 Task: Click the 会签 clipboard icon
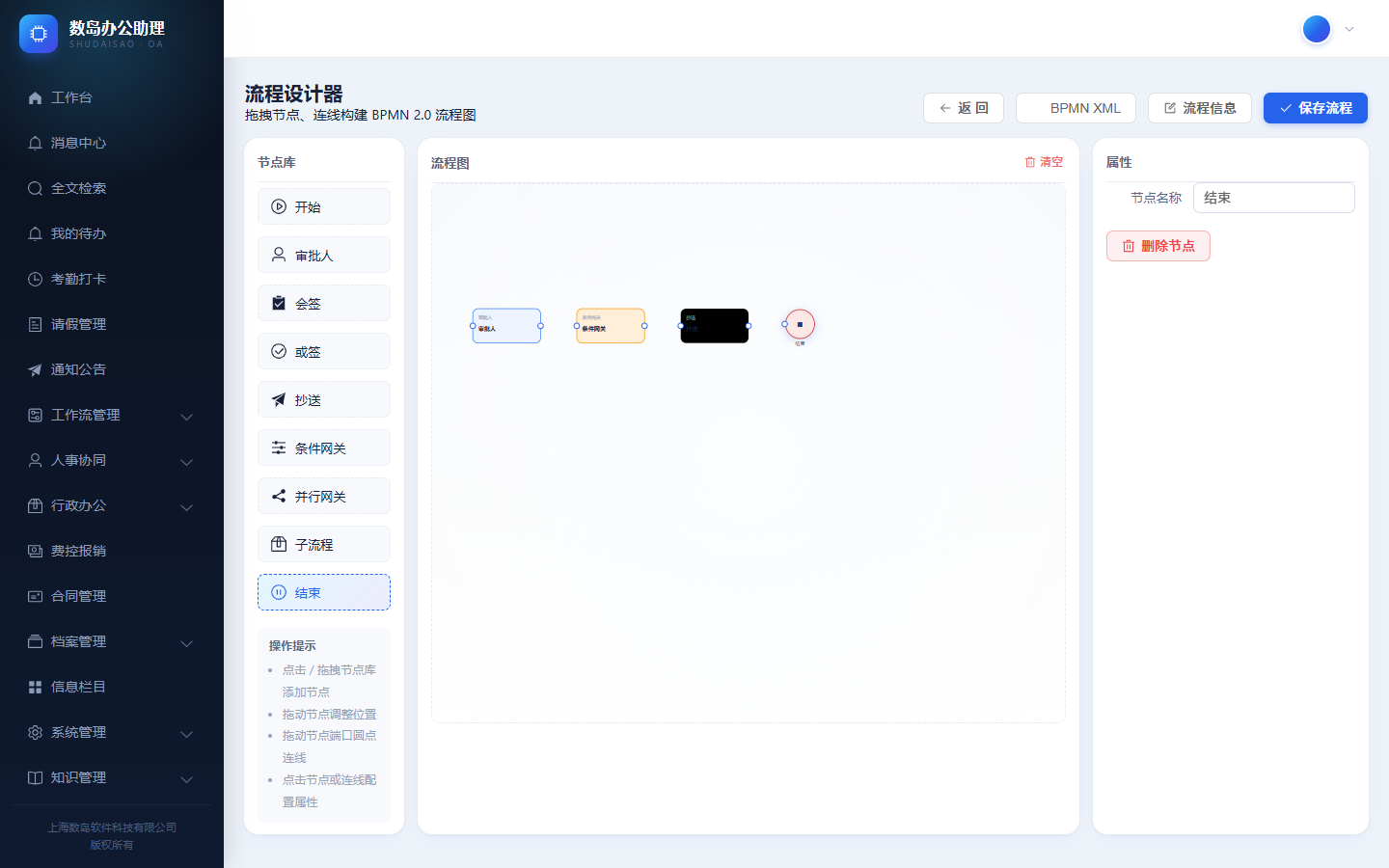(279, 303)
